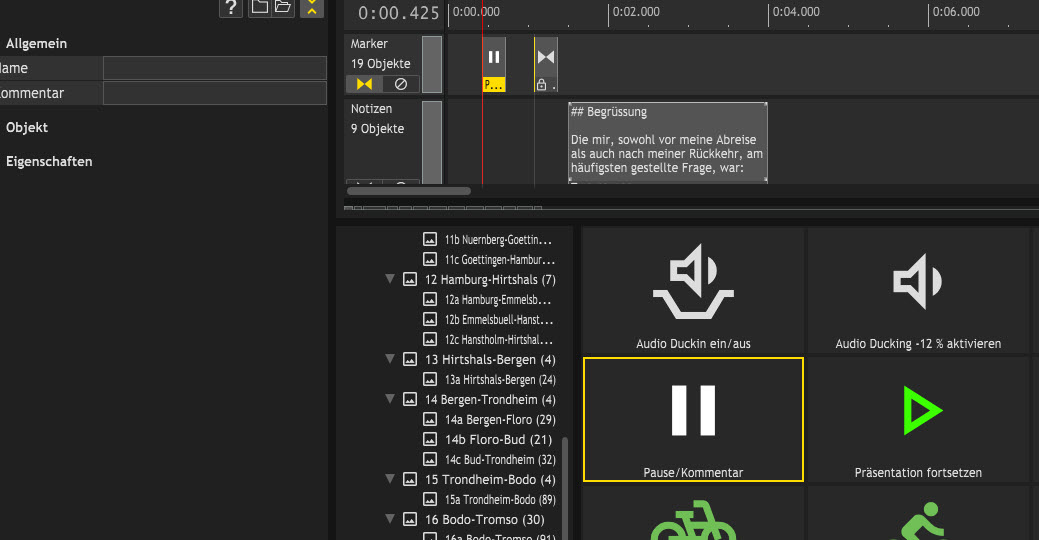Click image icon of 14b Floro-Bud row

pos(430,439)
